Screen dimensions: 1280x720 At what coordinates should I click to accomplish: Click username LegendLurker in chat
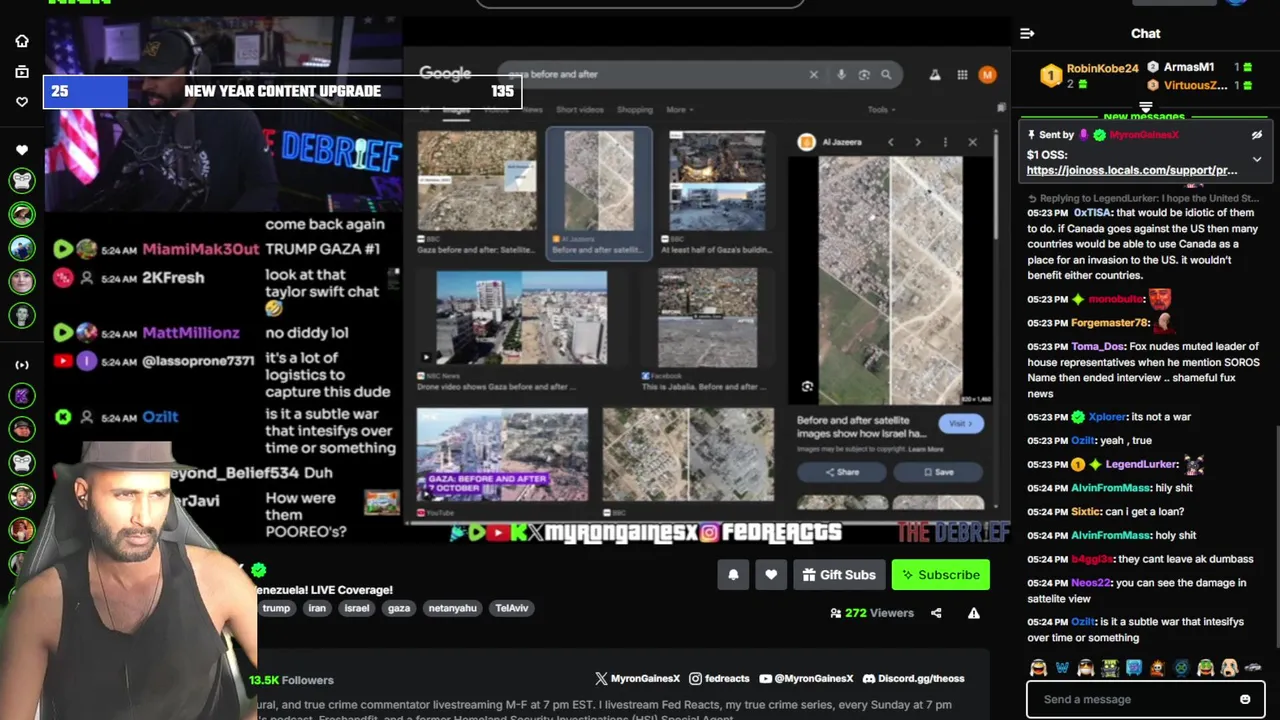[1142, 465]
